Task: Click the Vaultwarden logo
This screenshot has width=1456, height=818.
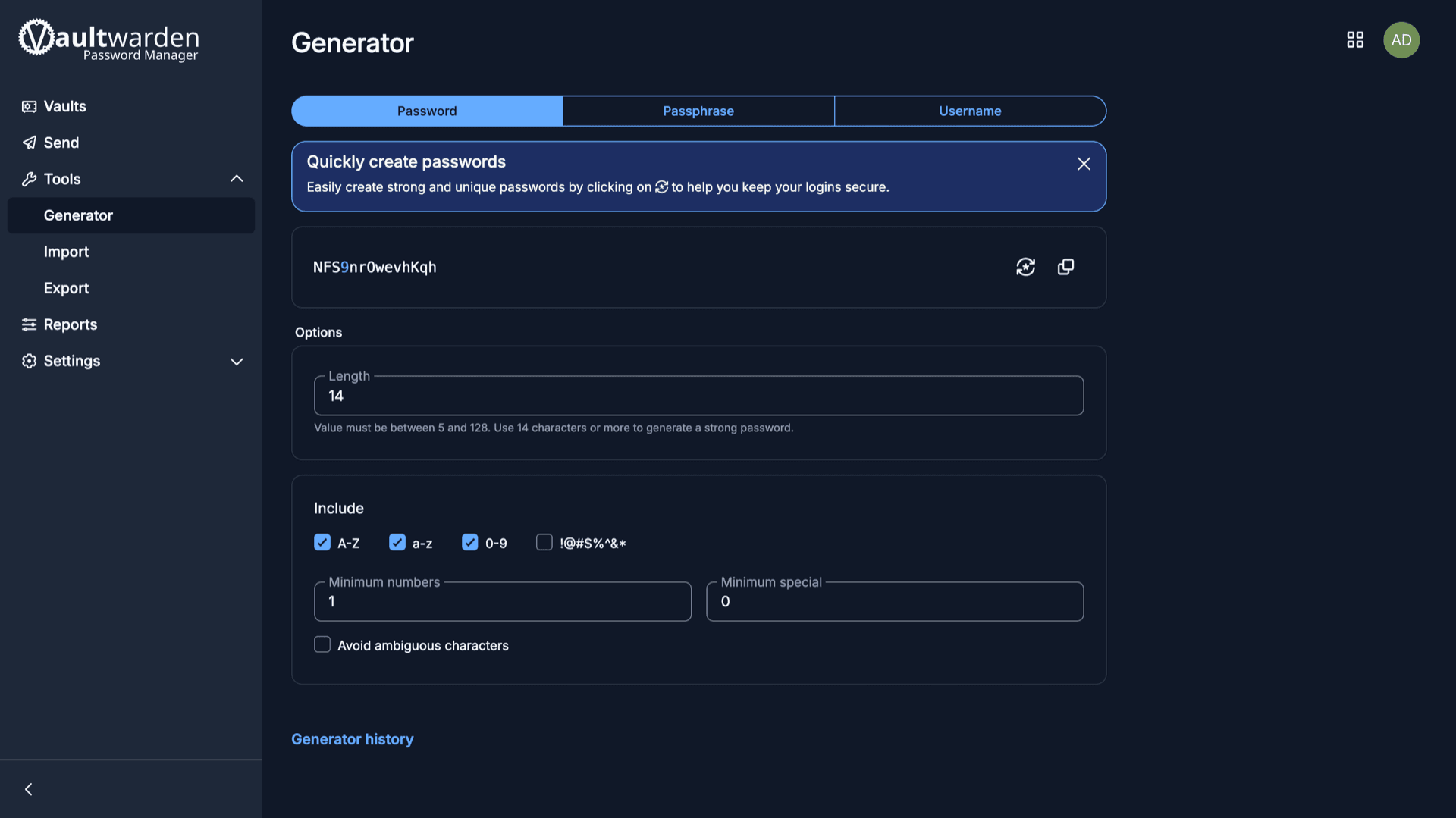Action: pos(108,39)
